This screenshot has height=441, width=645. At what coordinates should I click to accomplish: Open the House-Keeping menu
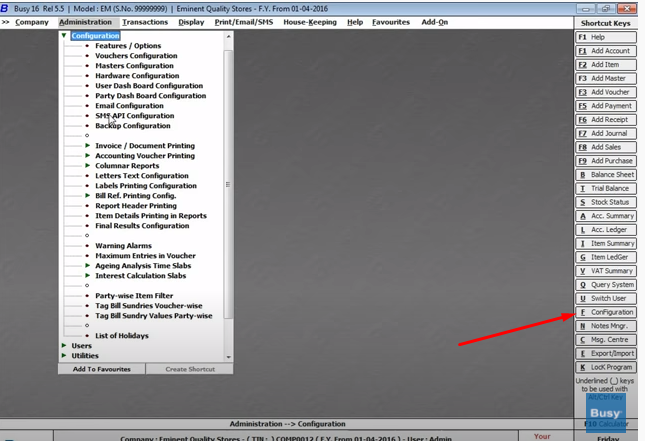[x=310, y=22]
